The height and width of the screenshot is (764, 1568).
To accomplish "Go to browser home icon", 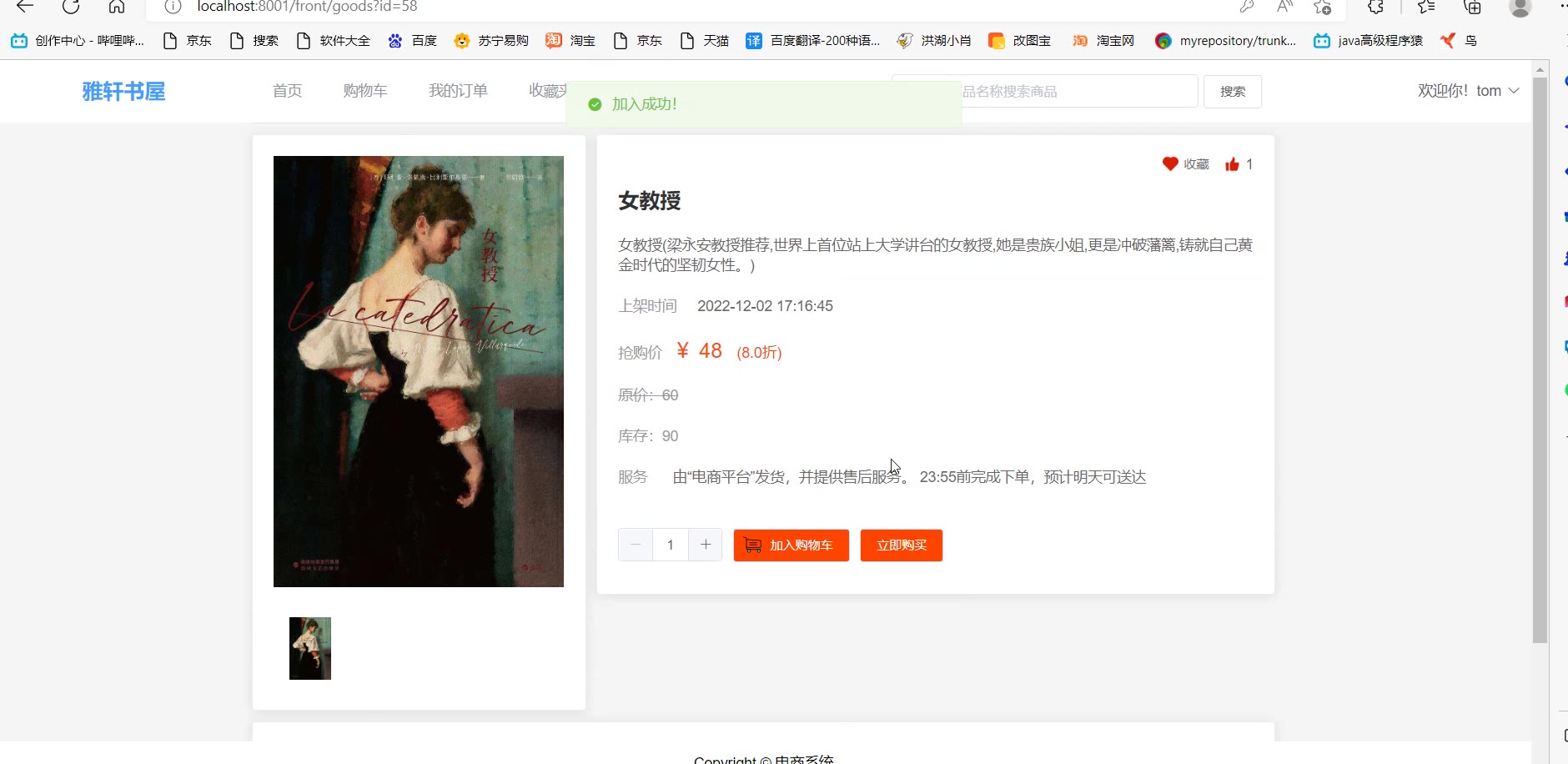I will click(x=117, y=7).
